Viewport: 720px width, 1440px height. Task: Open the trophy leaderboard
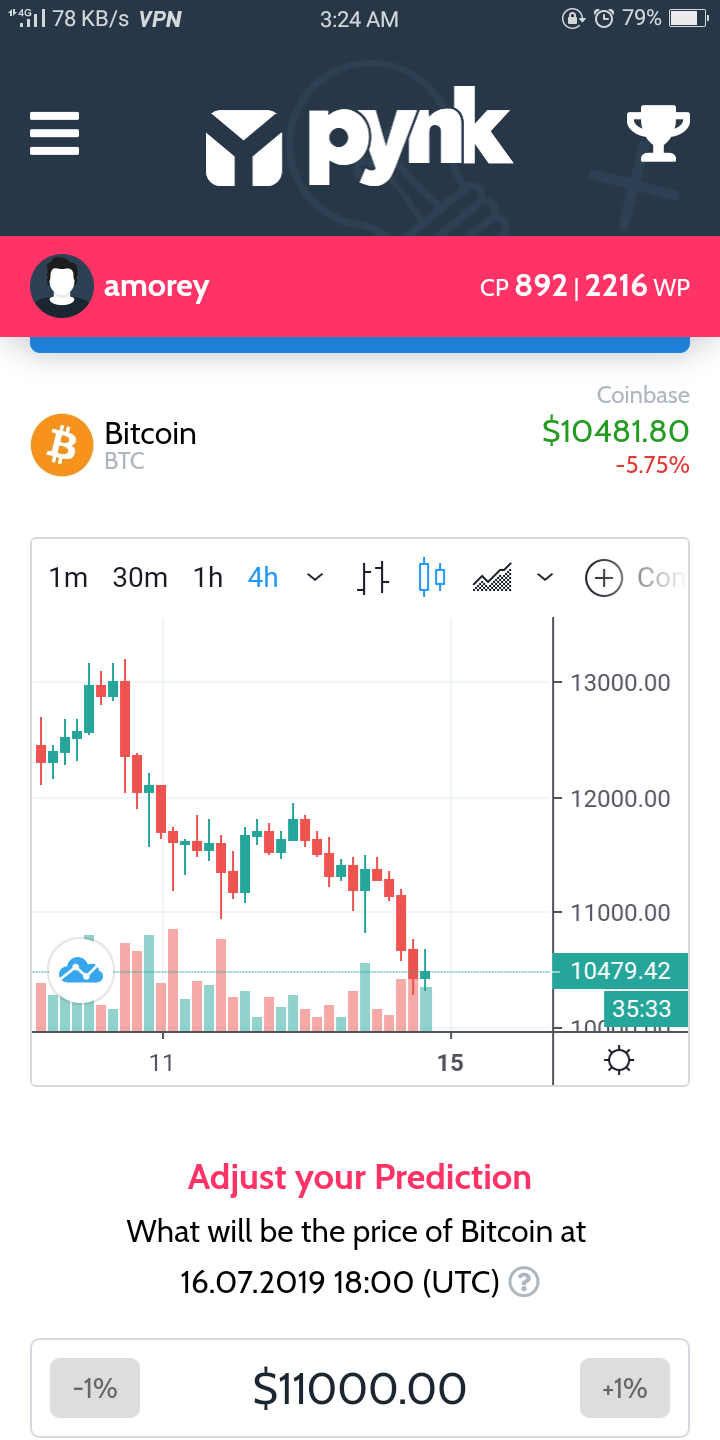(x=657, y=134)
